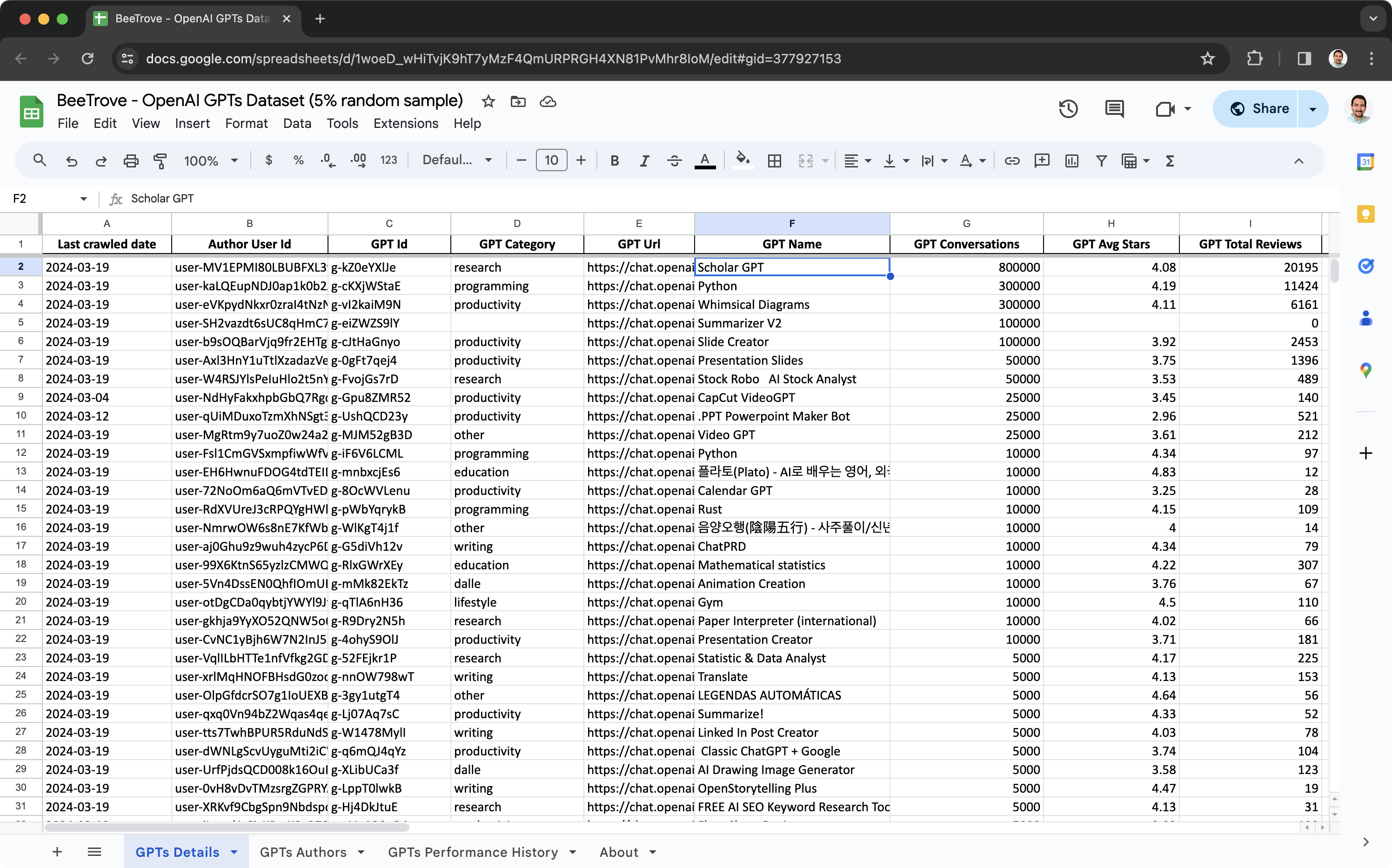This screenshot has height=868, width=1392.
Task: Open Google Keep in side panel
Action: 1365,215
